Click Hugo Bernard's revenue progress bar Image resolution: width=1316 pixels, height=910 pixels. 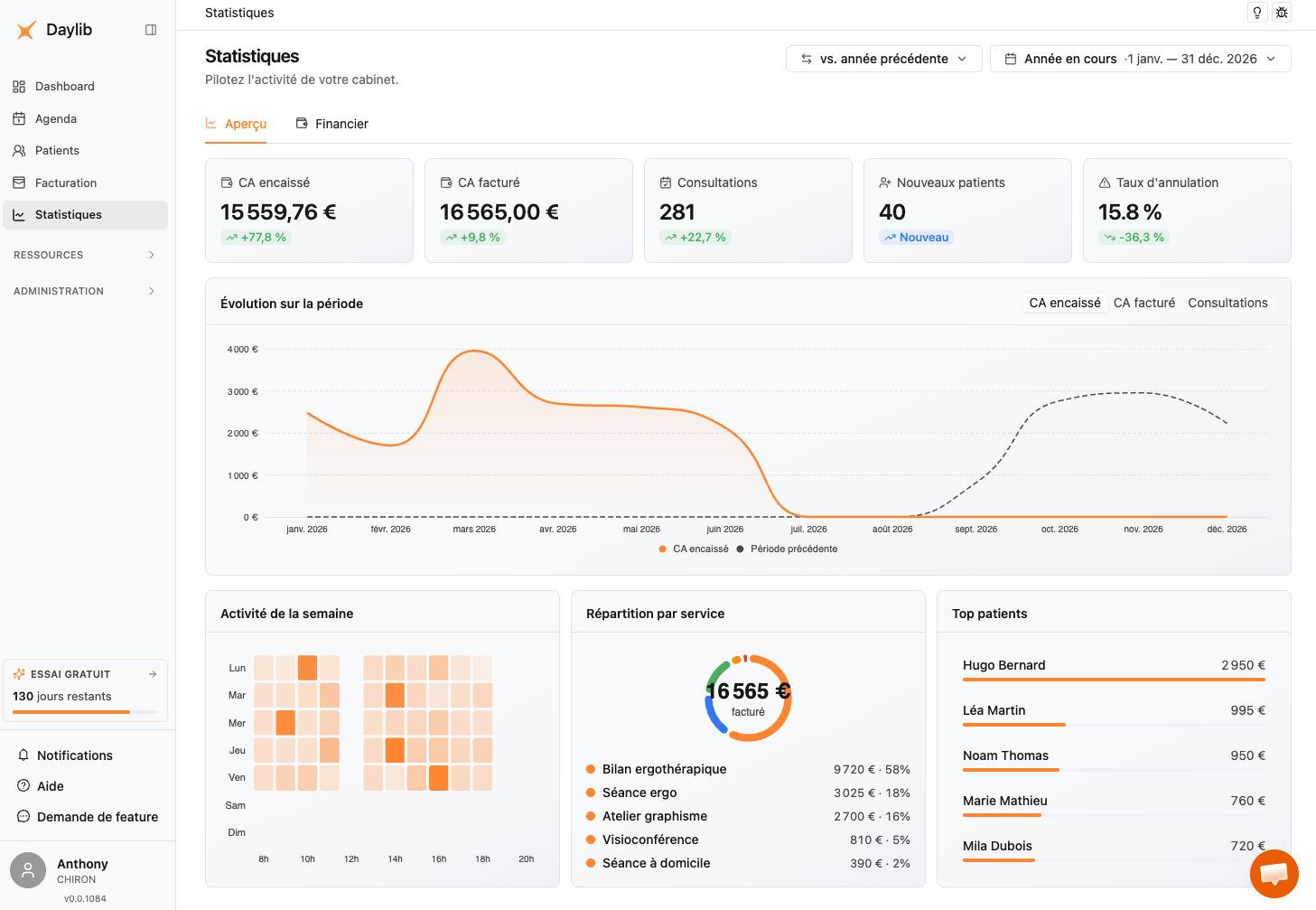click(1114, 680)
